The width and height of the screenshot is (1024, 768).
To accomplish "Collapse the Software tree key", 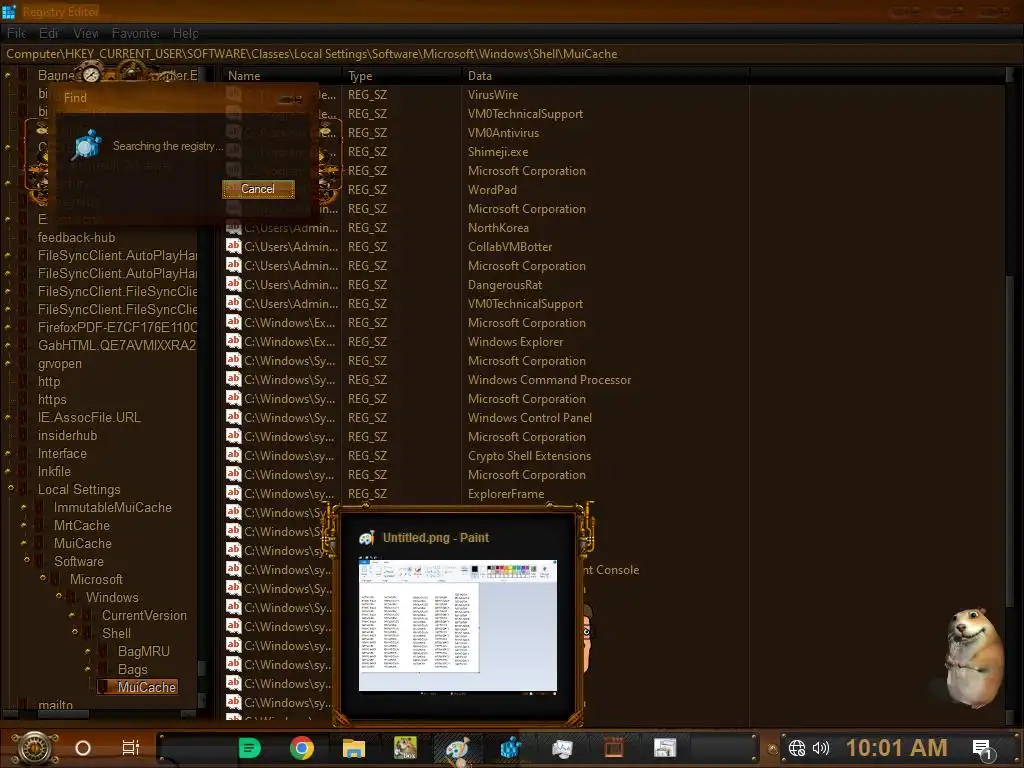I will pos(27,560).
